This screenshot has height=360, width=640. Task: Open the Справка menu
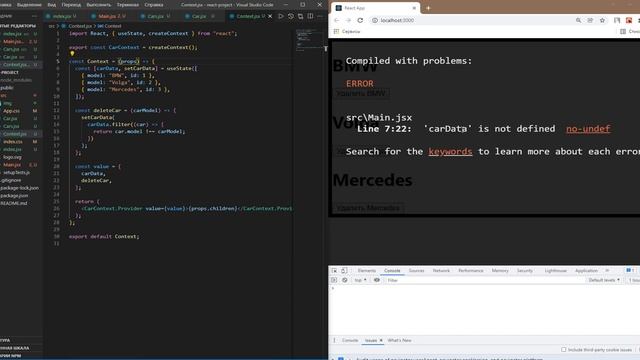[154, 5]
